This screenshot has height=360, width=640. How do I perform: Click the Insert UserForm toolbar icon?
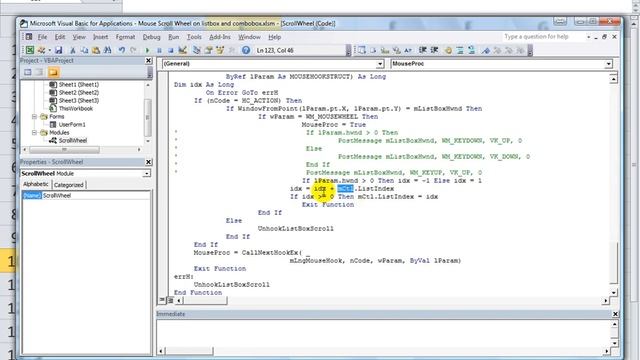coord(41,50)
